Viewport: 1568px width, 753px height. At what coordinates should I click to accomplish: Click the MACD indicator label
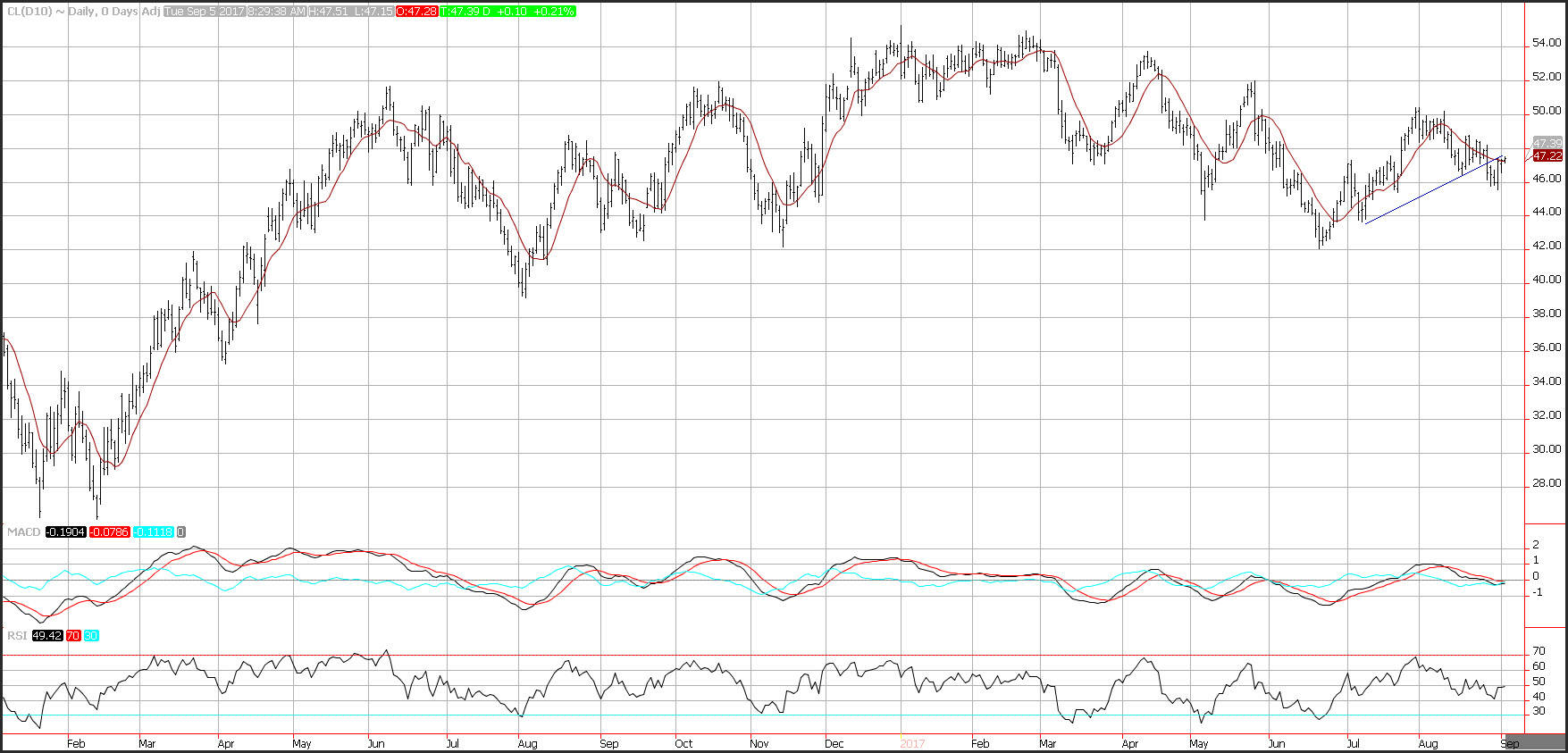click(x=23, y=532)
